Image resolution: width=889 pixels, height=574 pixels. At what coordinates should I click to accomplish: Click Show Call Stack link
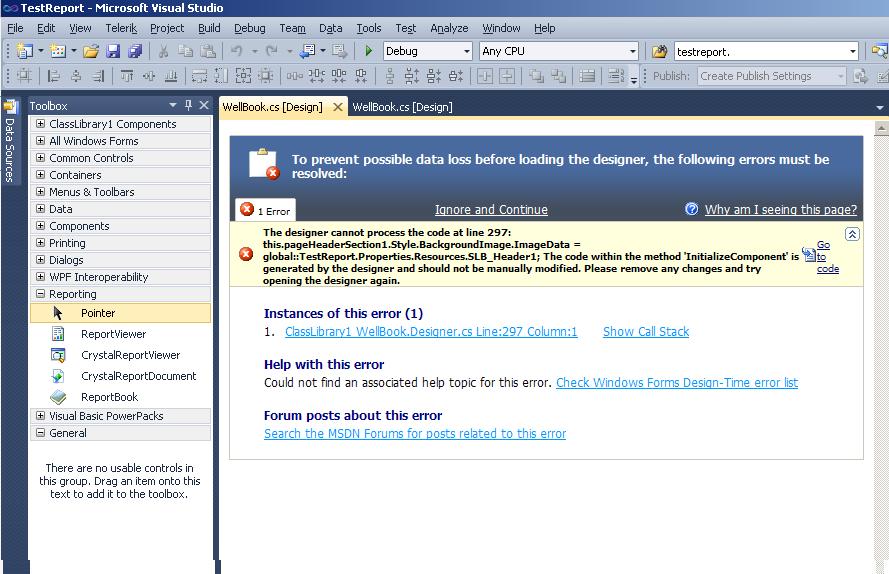646,332
